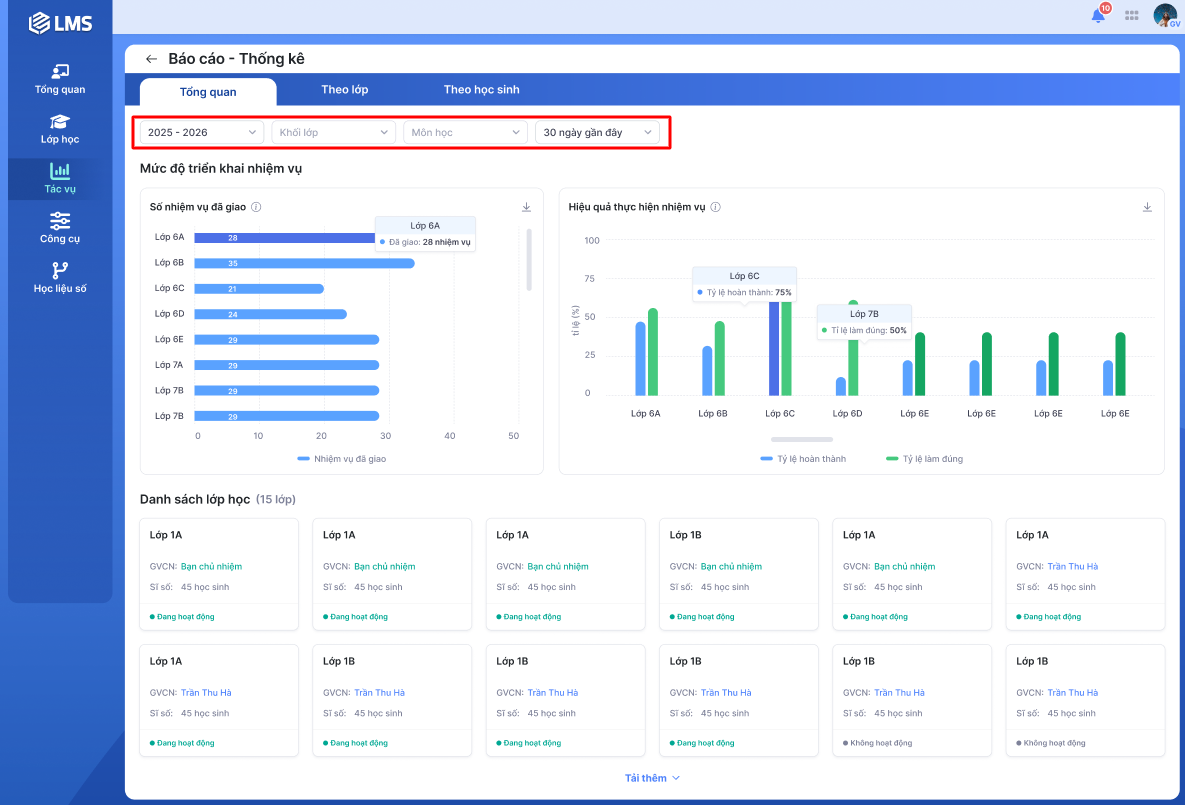Toggle Tỷ lệ hoàn thành legend series
1185x805 pixels.
click(803, 459)
